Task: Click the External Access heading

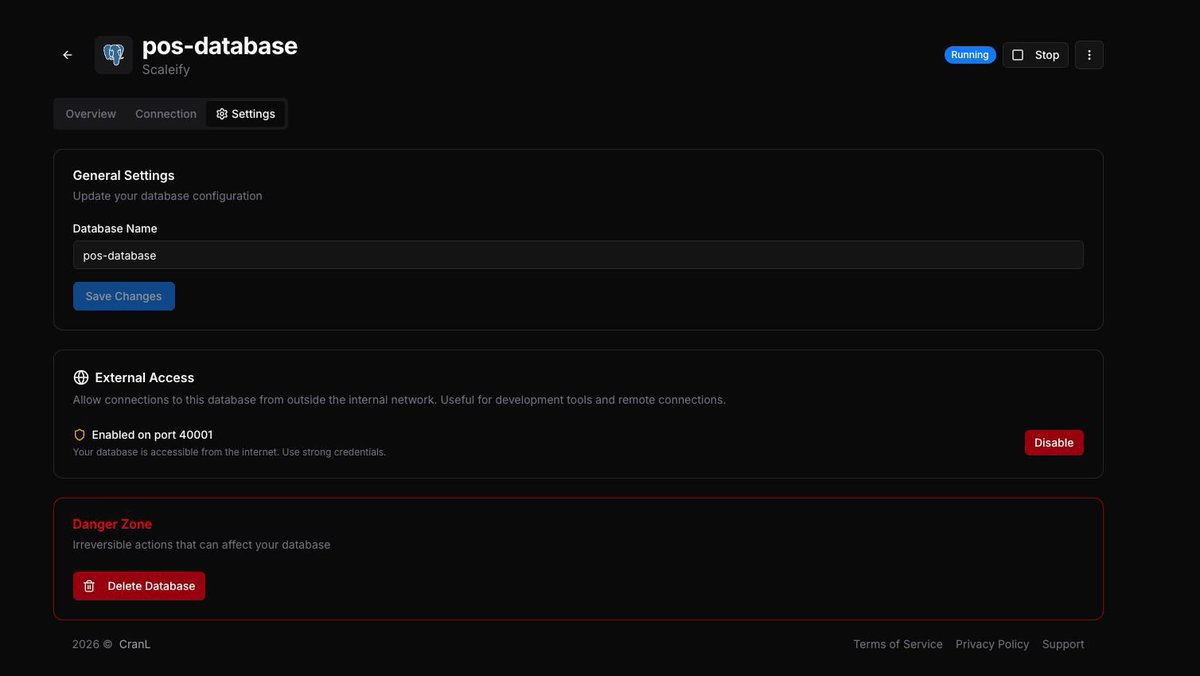Action: coord(145,378)
